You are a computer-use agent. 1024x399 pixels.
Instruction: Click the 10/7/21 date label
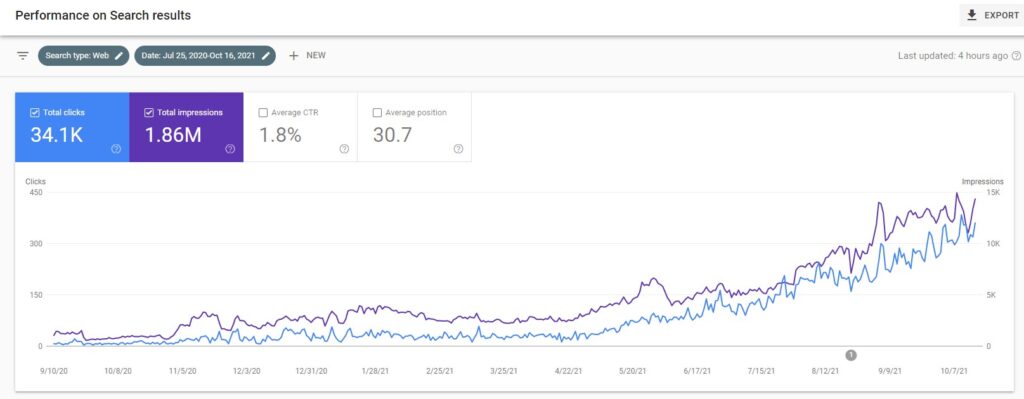(x=955, y=371)
